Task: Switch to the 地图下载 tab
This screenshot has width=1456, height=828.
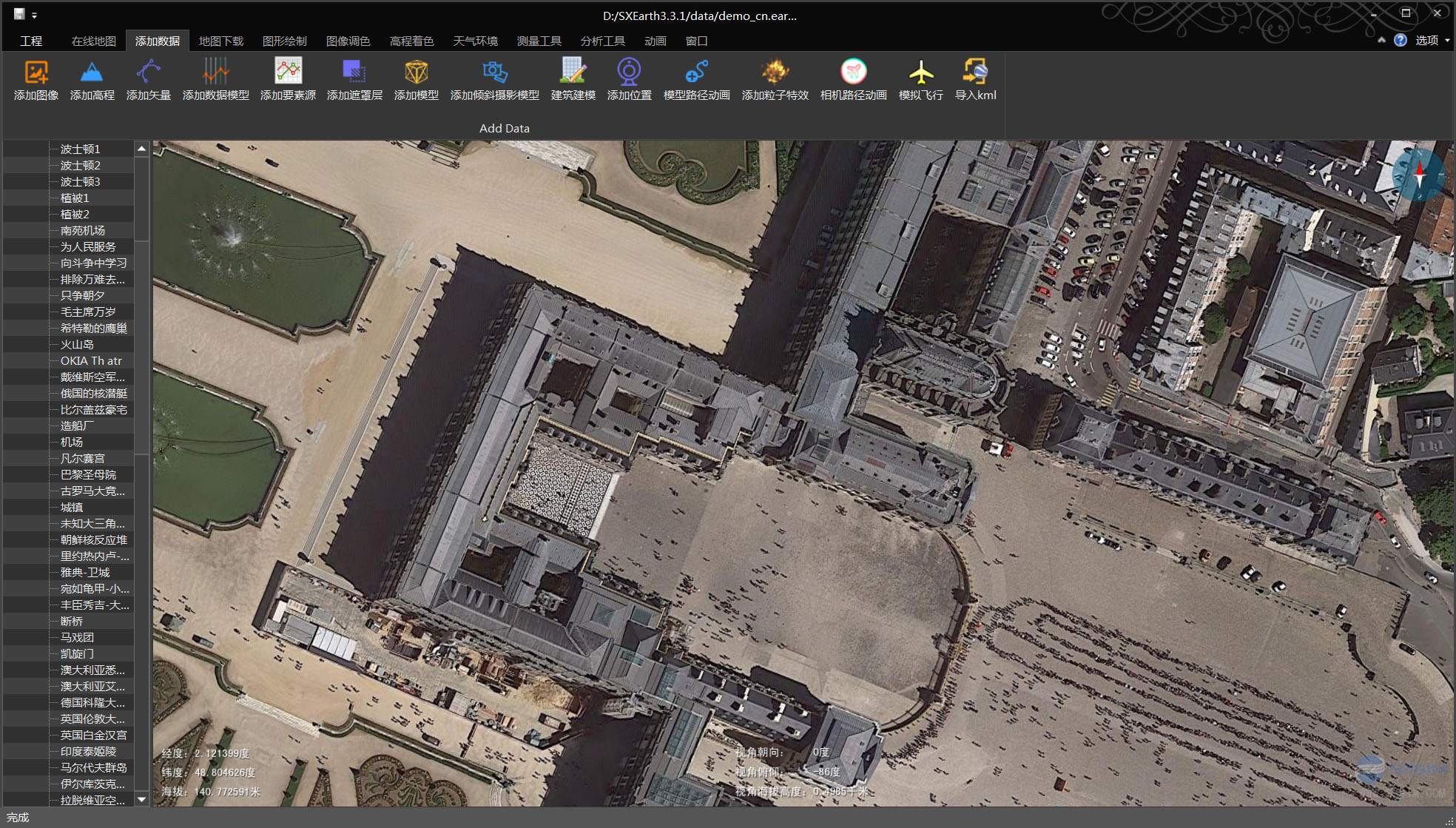Action: (x=221, y=41)
